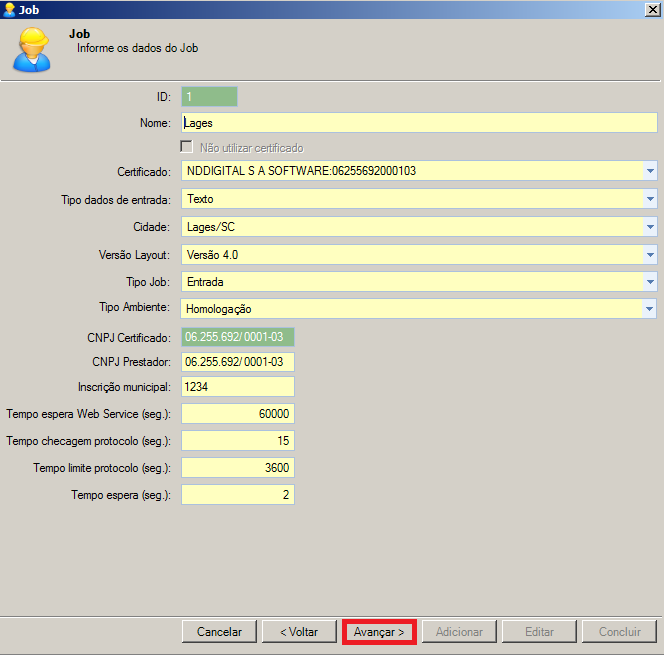Close the Job dialog window
The image size is (664, 655).
tap(652, 9)
